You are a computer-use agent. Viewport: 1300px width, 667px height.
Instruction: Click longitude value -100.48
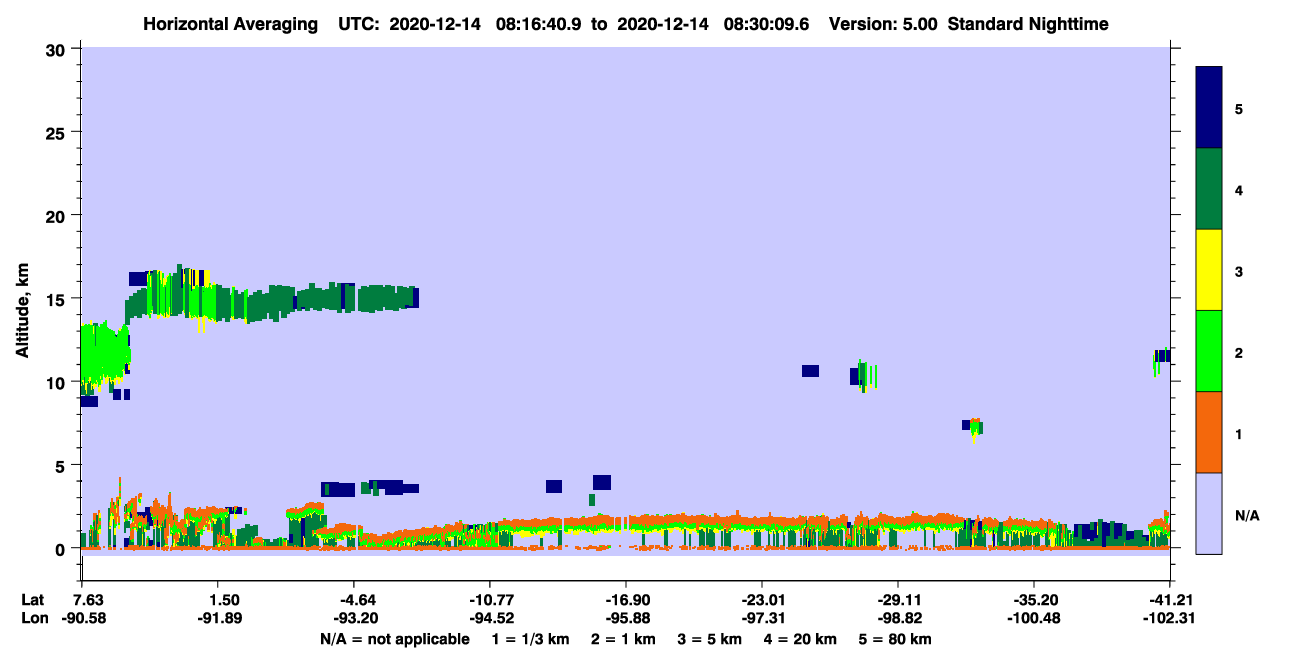click(x=1033, y=618)
